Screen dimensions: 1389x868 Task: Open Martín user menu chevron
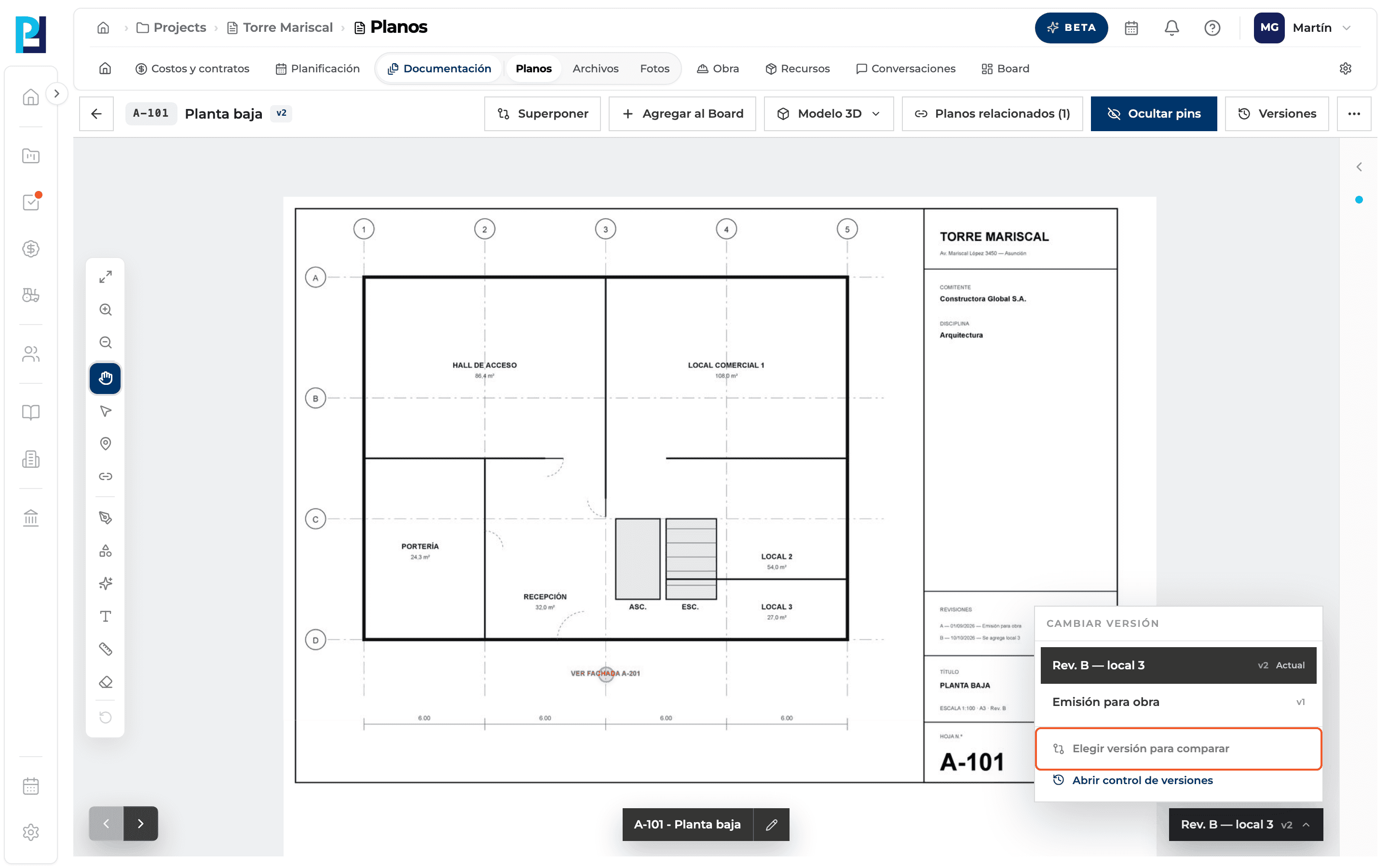(x=1347, y=27)
